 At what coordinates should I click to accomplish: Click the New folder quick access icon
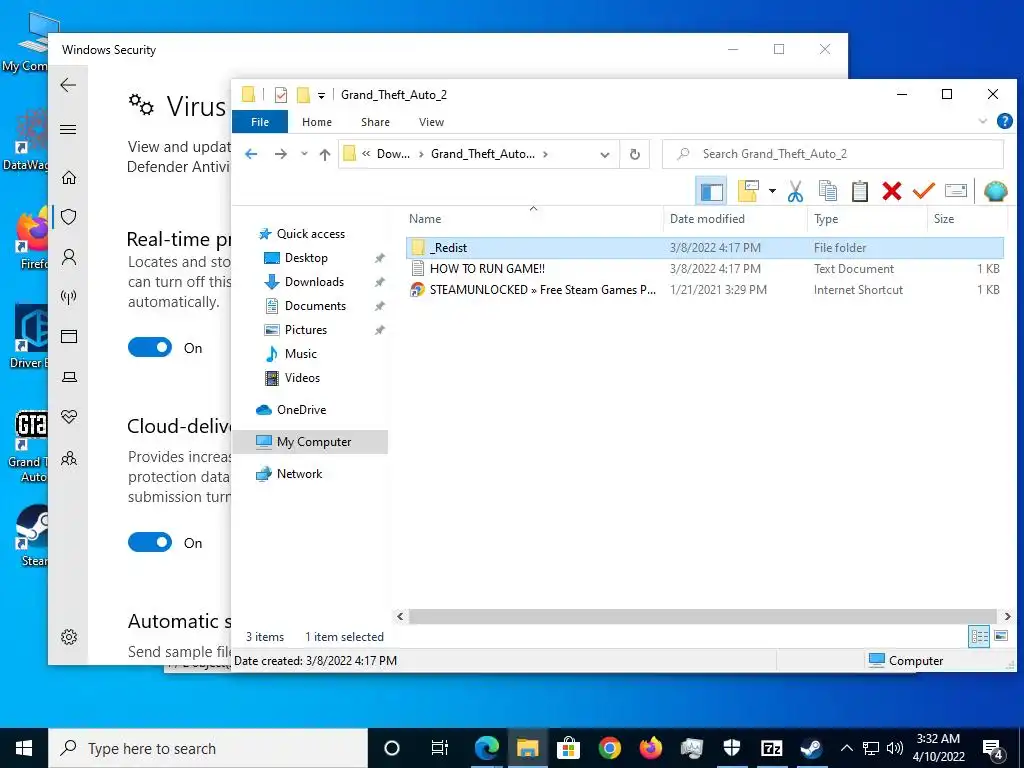point(303,95)
